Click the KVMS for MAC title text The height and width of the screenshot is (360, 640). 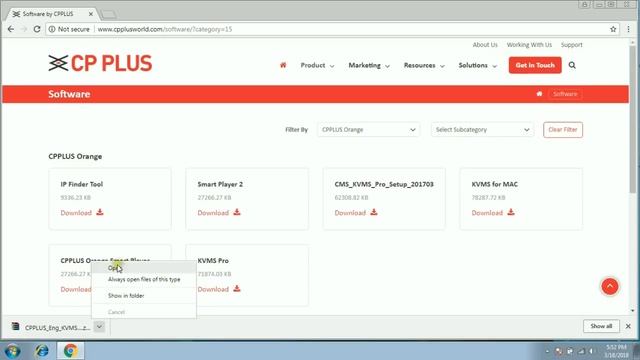pos(494,184)
